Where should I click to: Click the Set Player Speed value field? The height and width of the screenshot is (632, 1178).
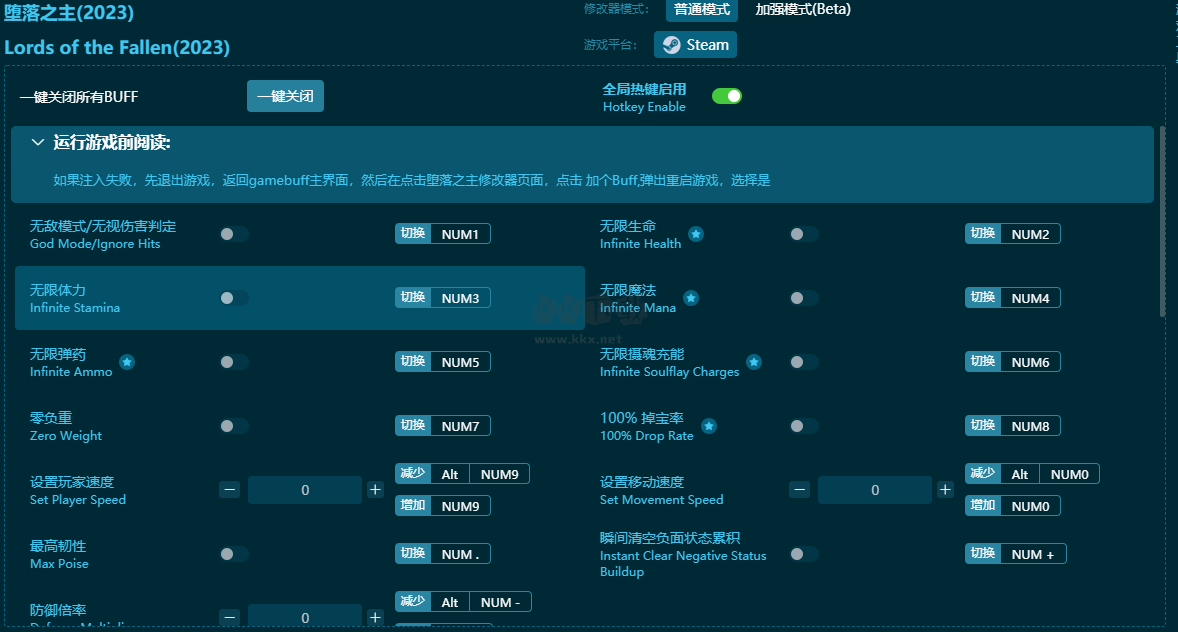[x=304, y=490]
